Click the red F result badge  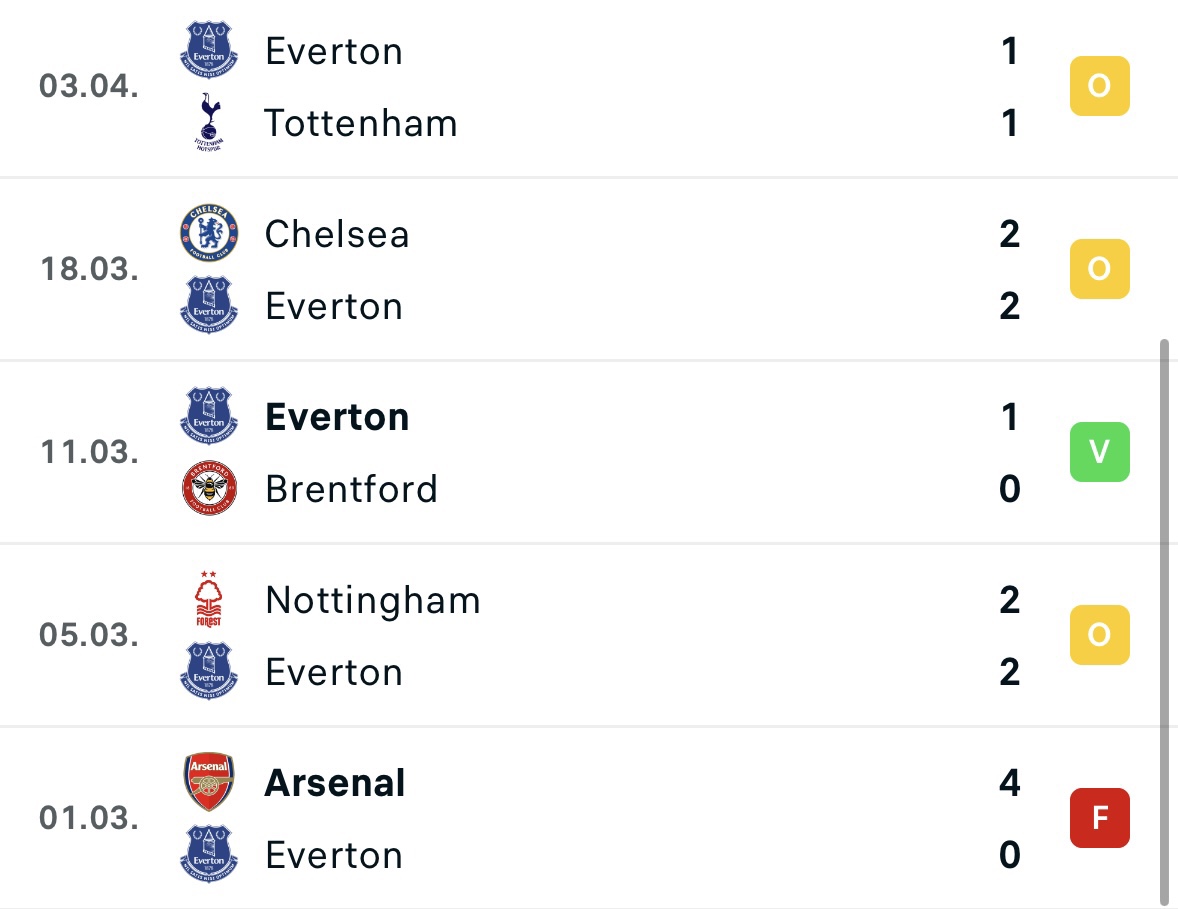click(1100, 817)
